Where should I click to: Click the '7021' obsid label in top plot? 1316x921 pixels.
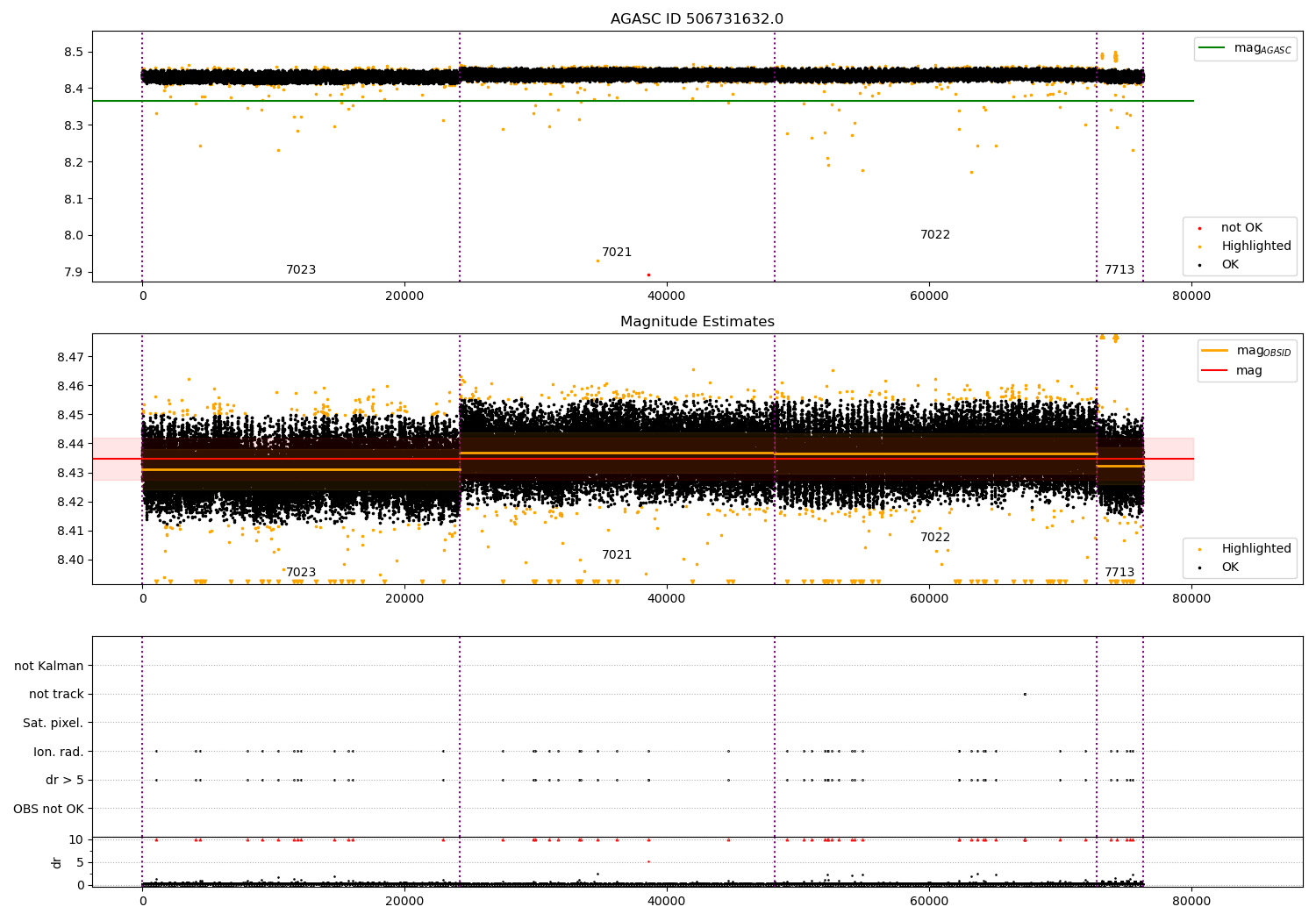click(617, 253)
